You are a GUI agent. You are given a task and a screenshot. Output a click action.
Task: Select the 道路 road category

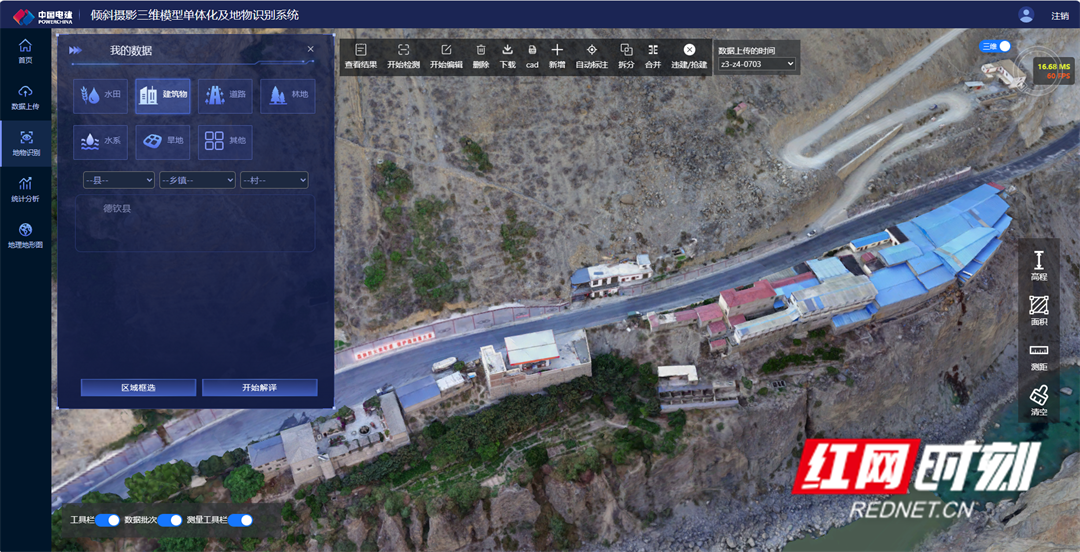(x=225, y=96)
